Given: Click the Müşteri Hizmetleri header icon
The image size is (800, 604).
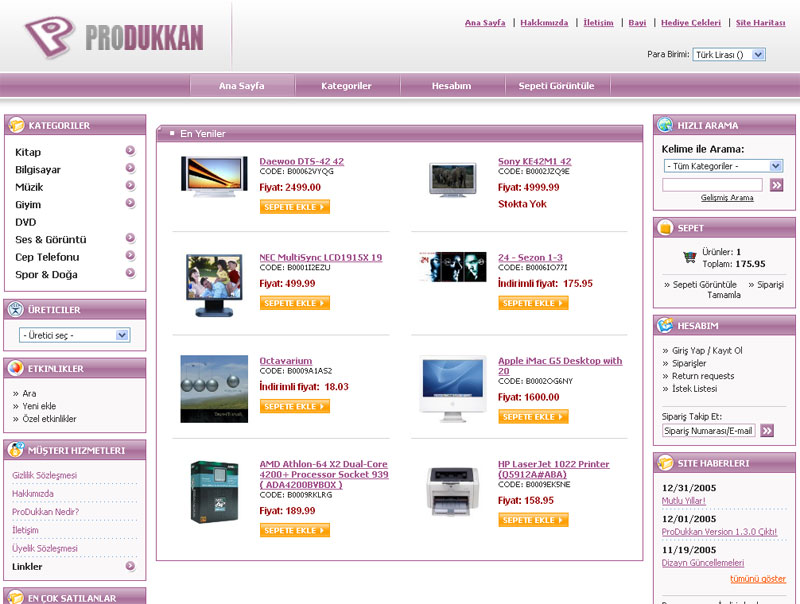Looking at the screenshot, I should pyautogui.click(x=16, y=449).
